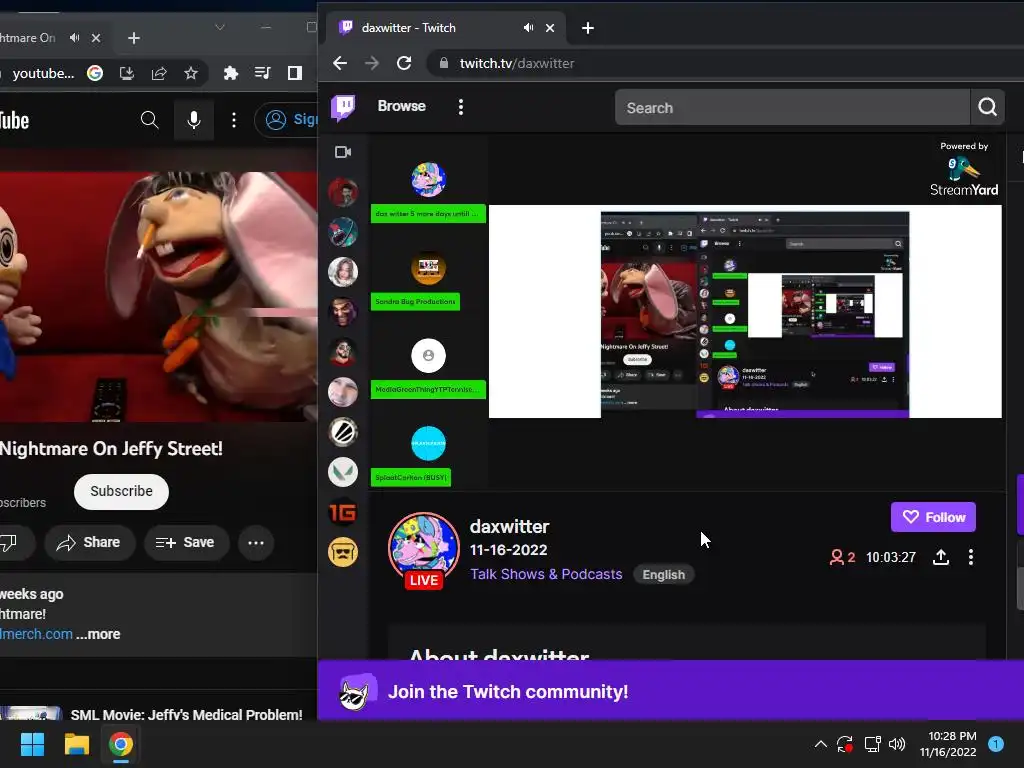This screenshot has width=1024, height=768.
Task: Mute the daxwitter Twitch tab audio
Action: (x=528, y=27)
